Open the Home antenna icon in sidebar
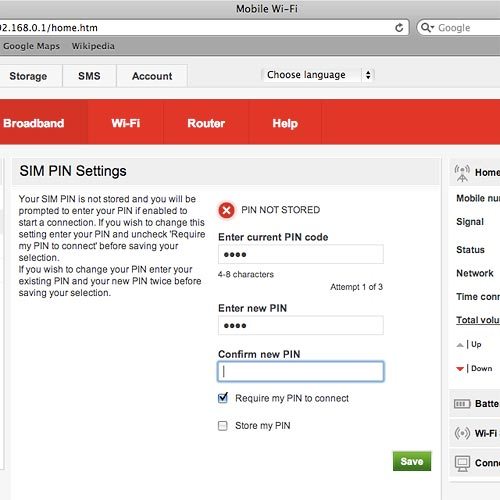The width and height of the screenshot is (500, 500). coord(462,173)
